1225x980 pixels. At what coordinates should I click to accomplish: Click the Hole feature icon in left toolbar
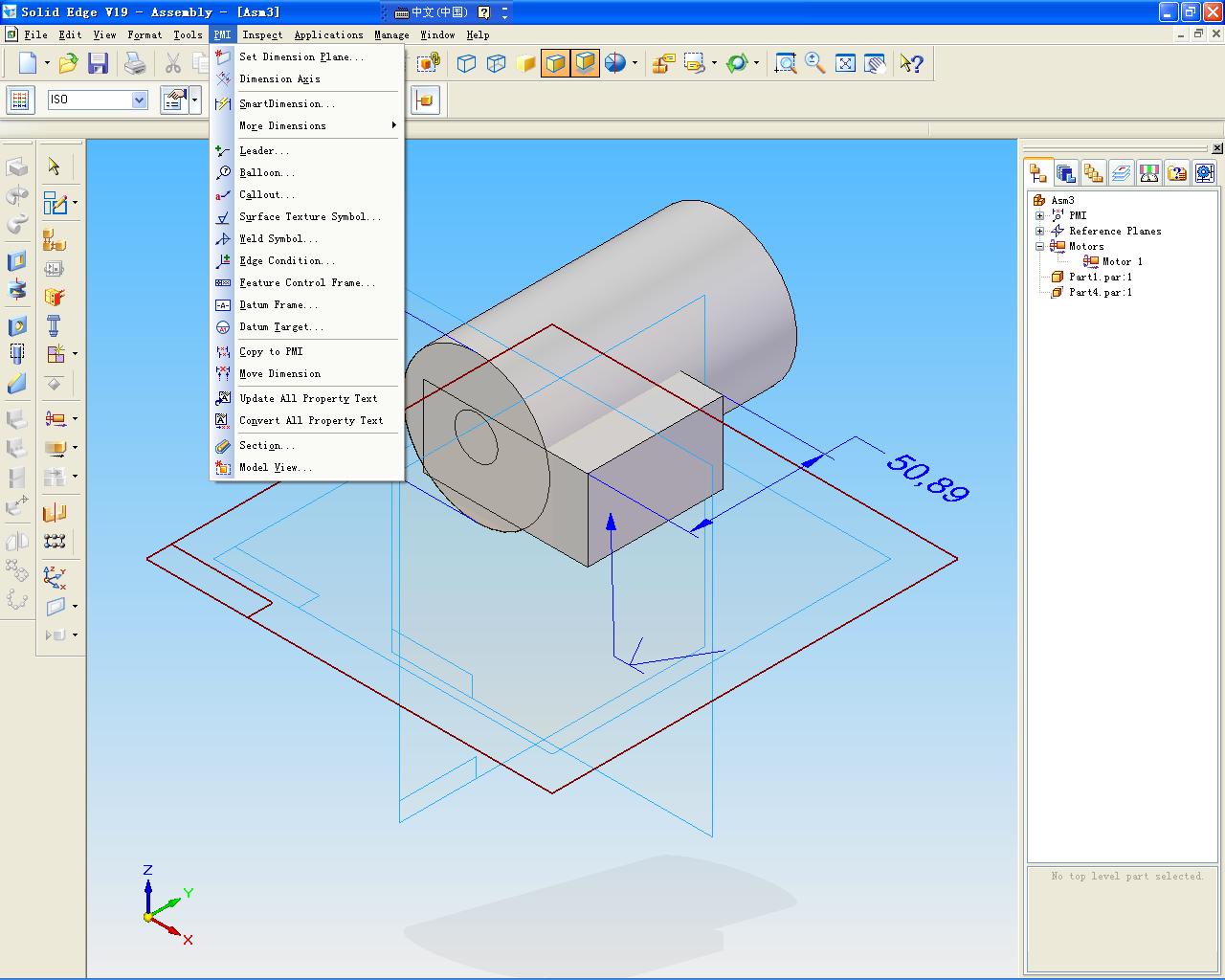[x=16, y=325]
